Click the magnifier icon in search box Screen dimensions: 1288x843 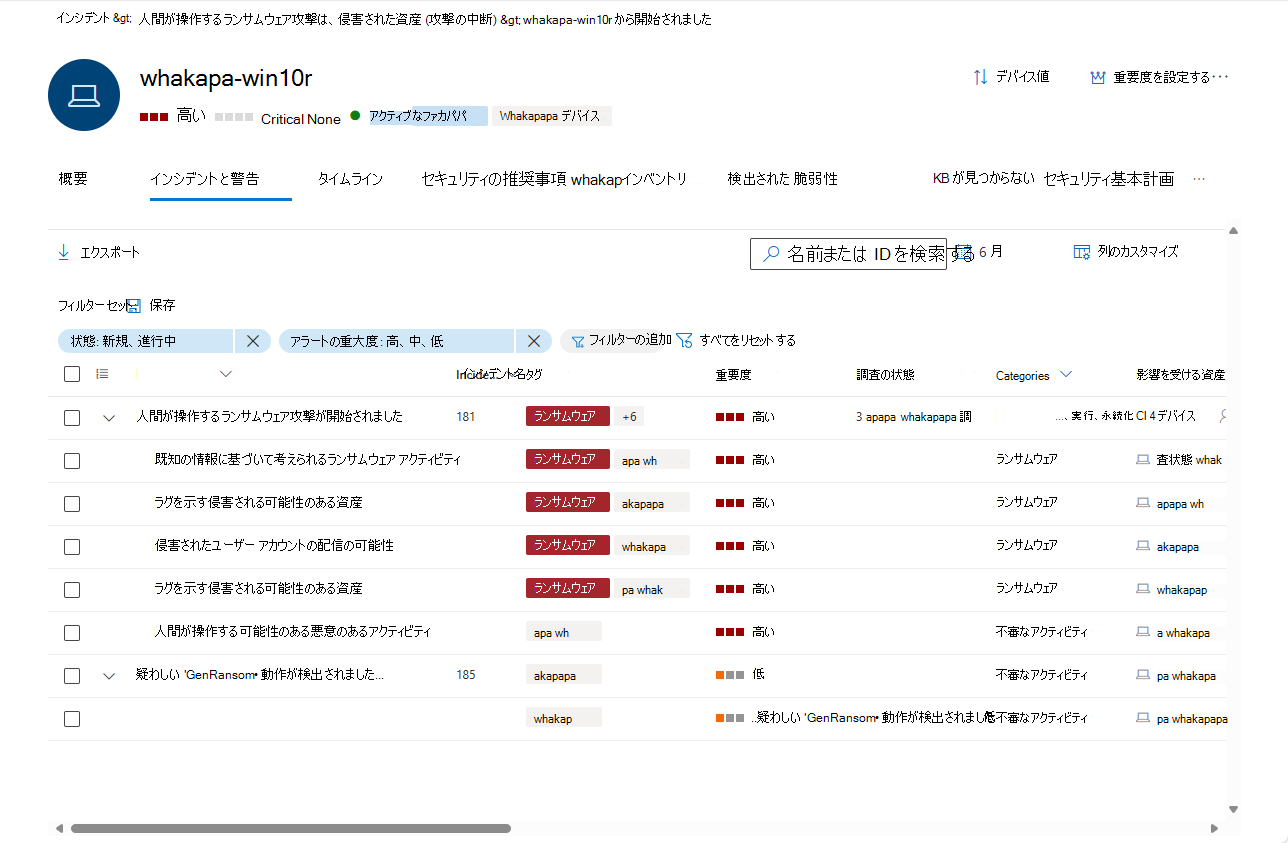(770, 254)
